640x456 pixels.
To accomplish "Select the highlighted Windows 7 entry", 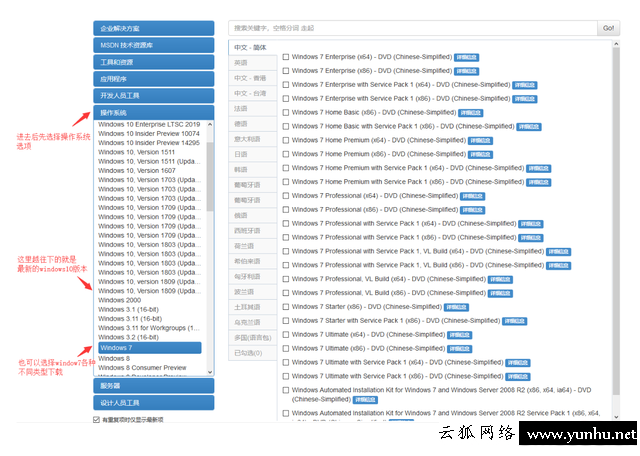I will pos(150,348).
